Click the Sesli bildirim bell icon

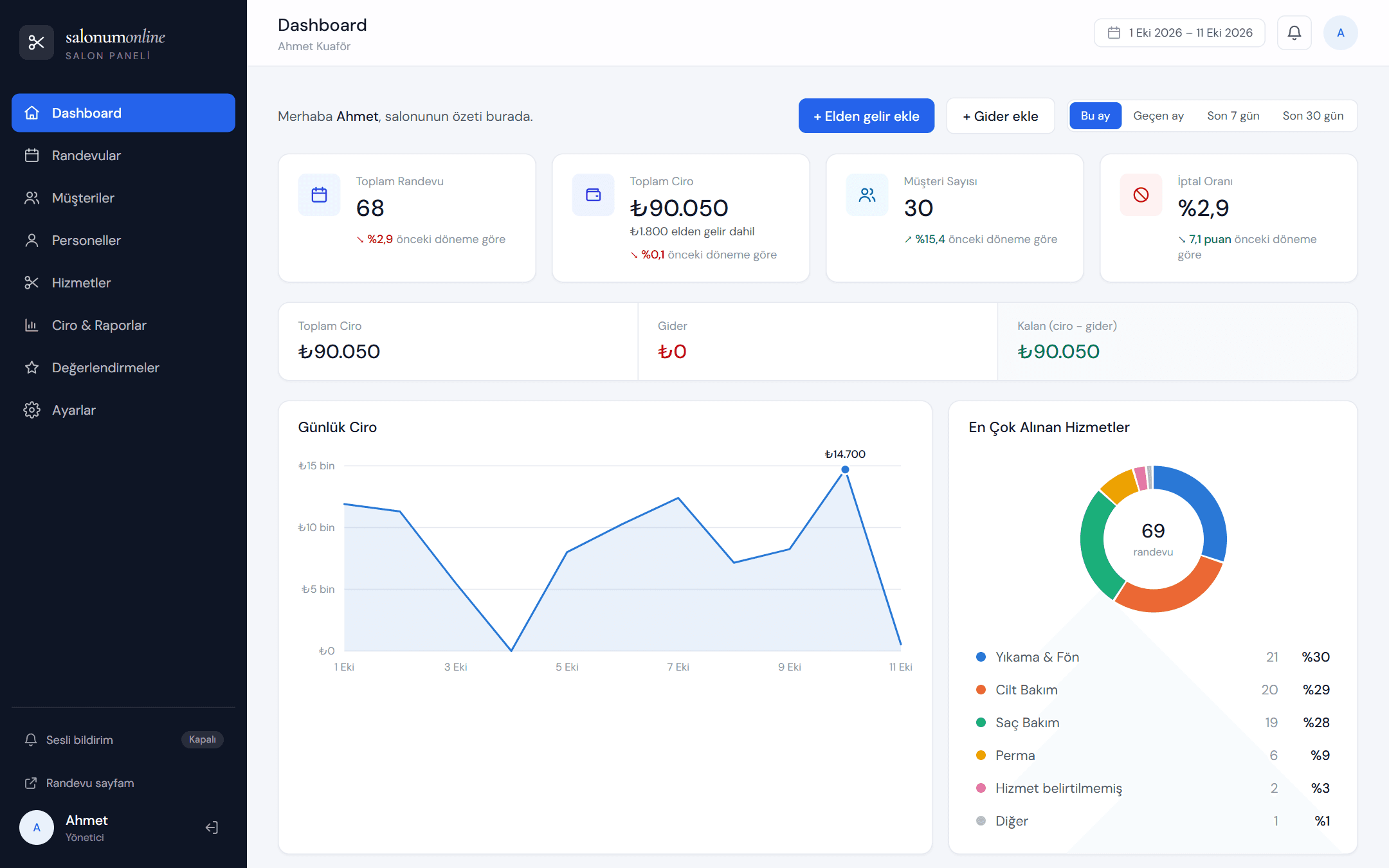31,739
